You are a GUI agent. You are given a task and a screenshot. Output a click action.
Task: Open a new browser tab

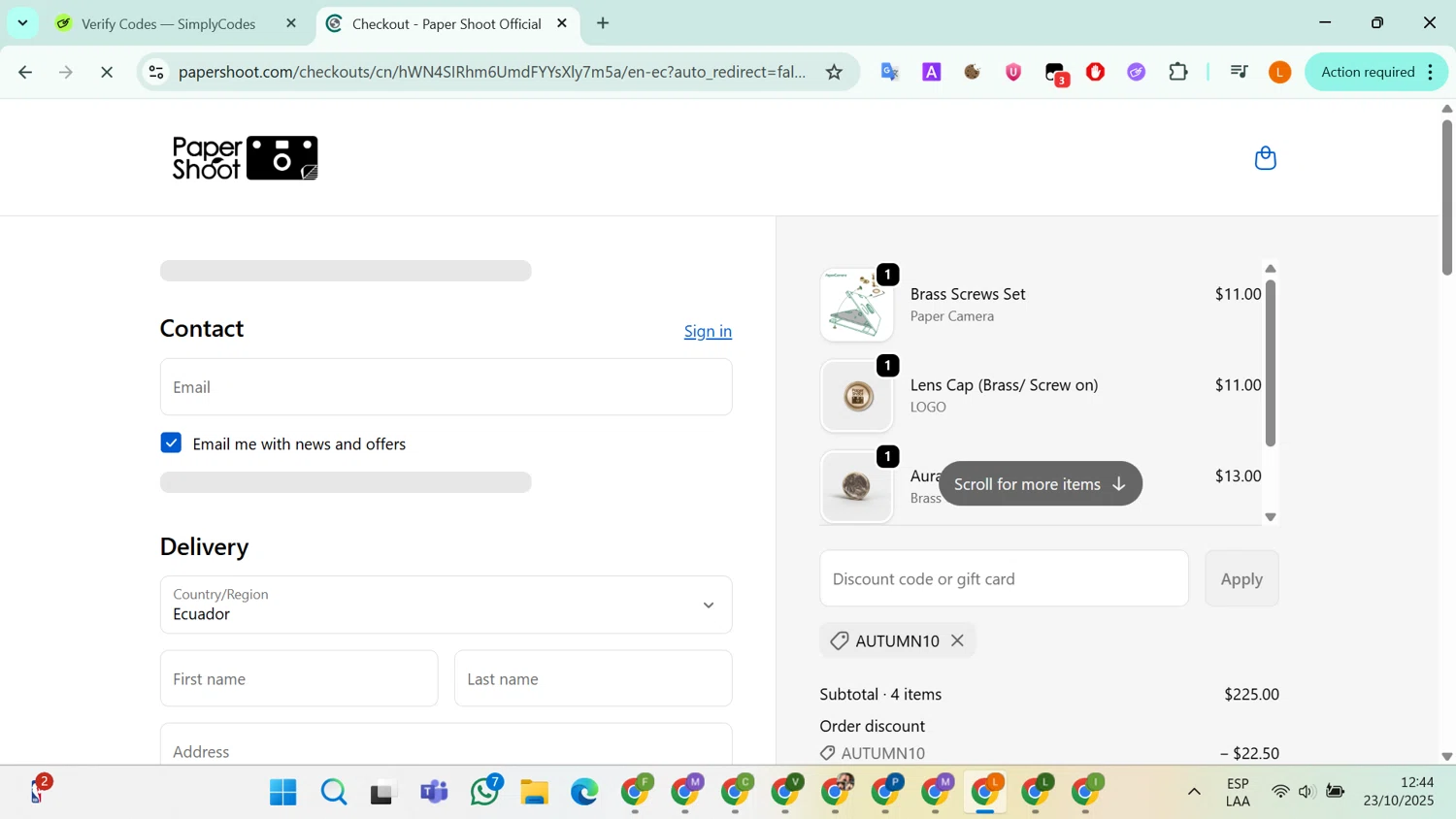pyautogui.click(x=603, y=23)
